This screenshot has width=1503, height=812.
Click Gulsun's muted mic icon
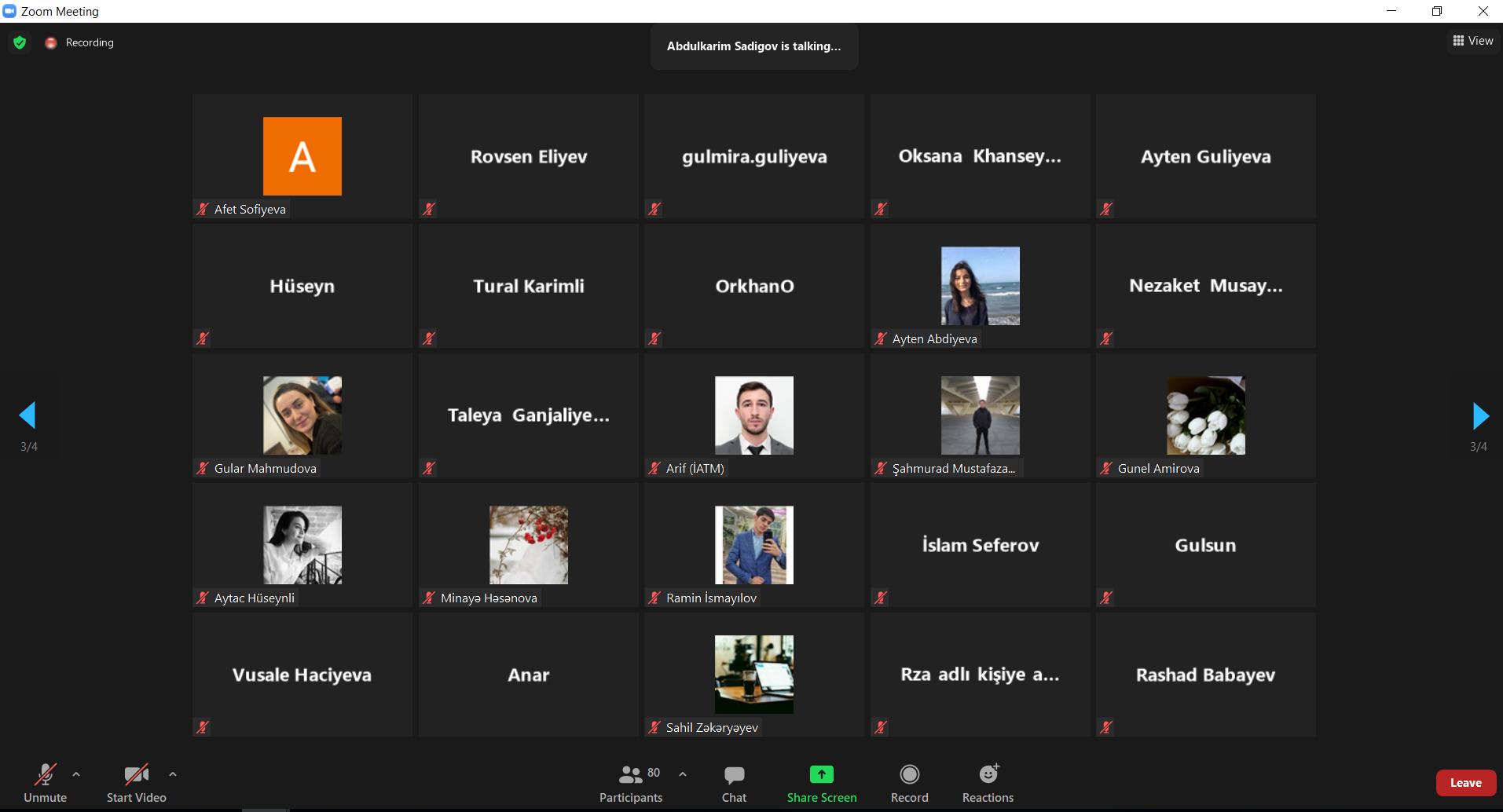(x=1106, y=598)
